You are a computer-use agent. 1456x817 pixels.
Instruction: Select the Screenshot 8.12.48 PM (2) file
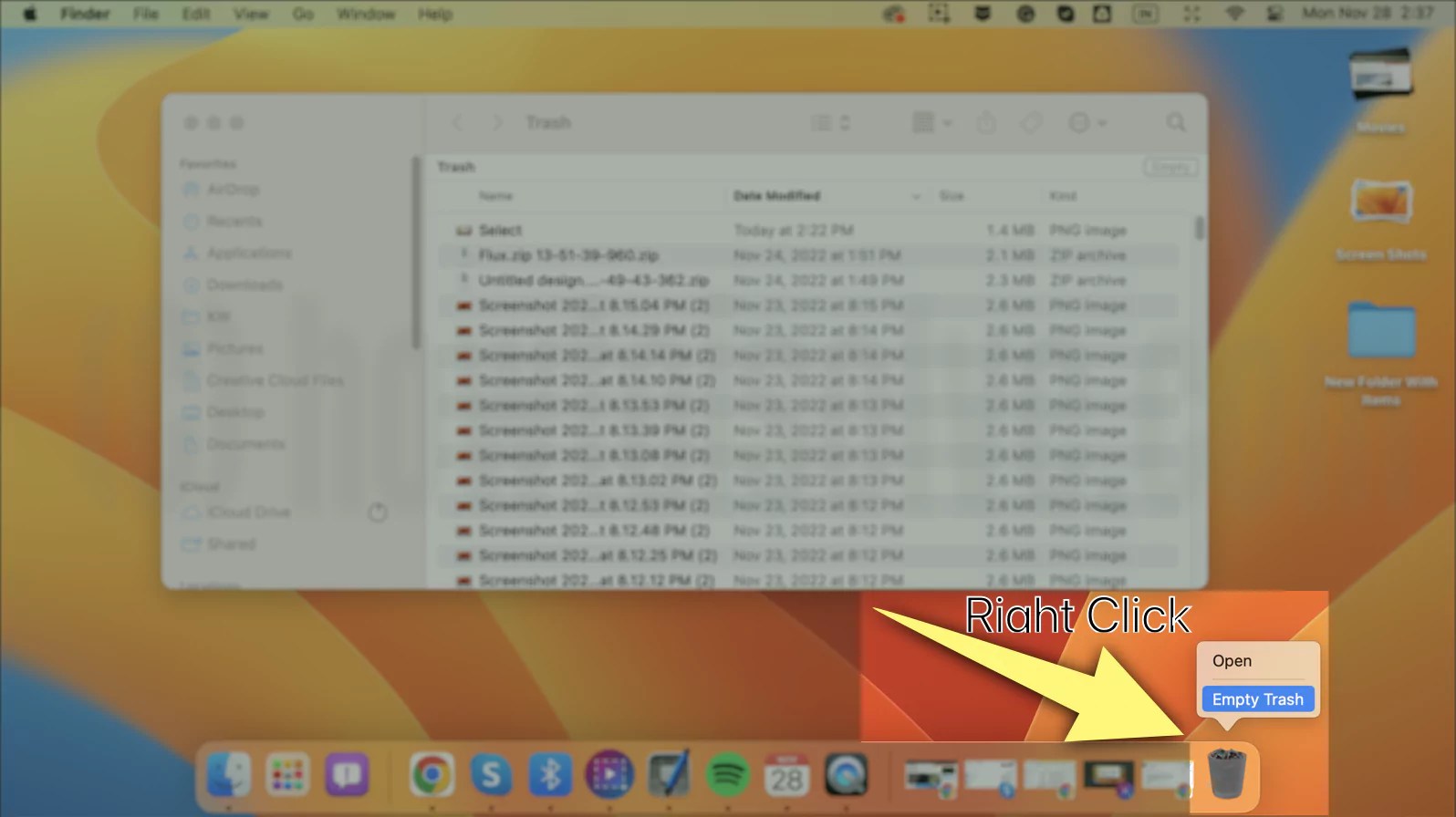(807, 531)
